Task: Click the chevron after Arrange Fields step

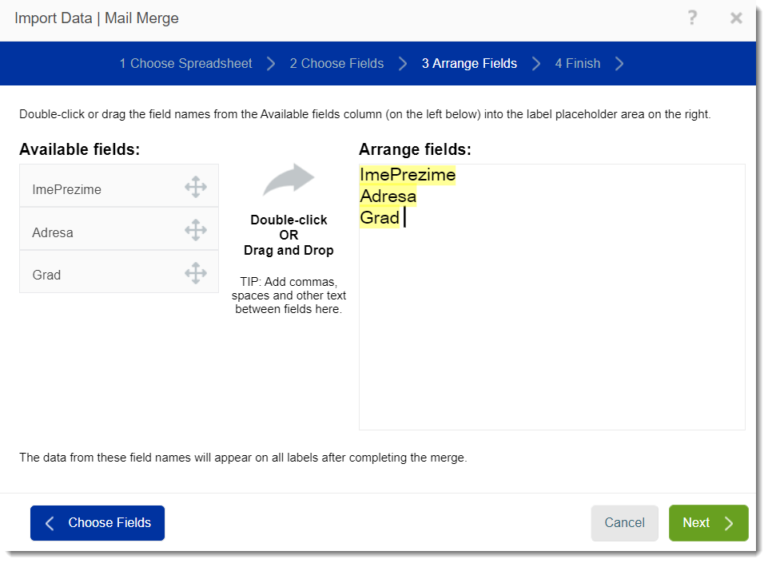Action: (536, 64)
